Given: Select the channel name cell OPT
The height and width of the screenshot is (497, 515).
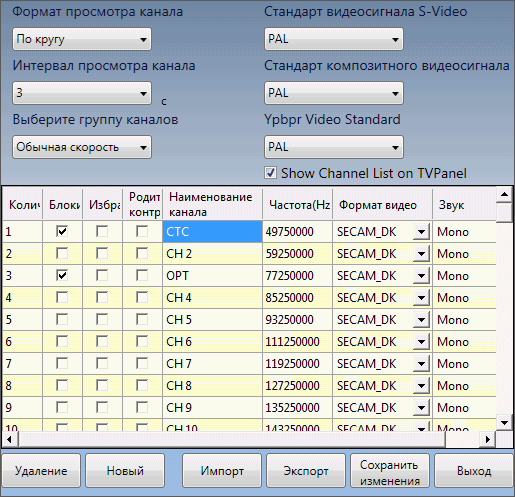Looking at the screenshot, I should [x=212, y=276].
